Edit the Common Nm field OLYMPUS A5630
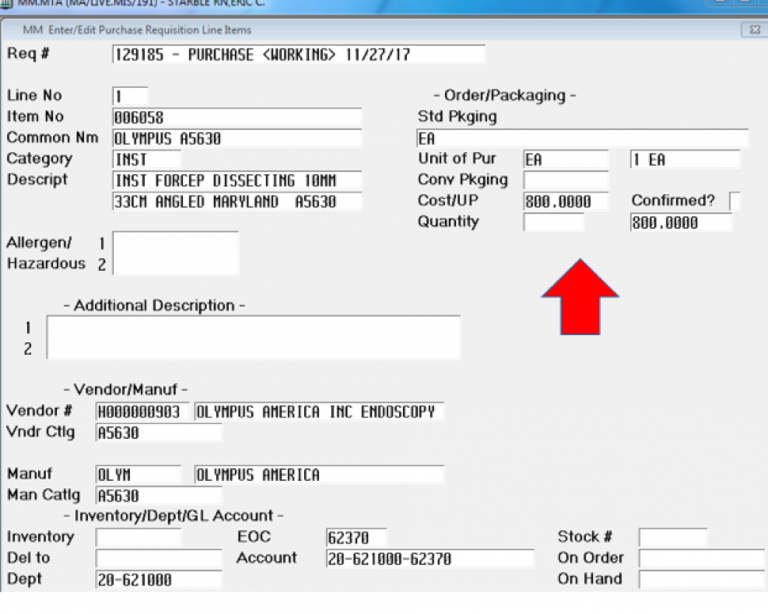 (x=237, y=139)
